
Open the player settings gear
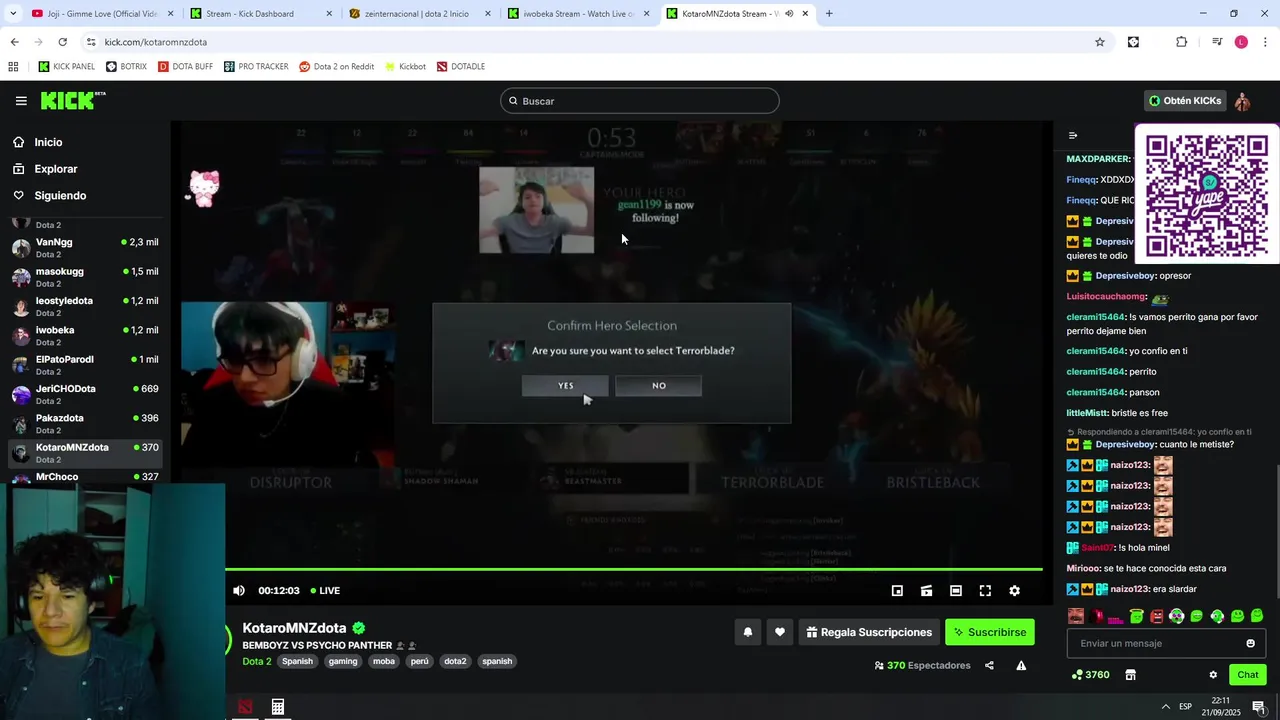(x=1014, y=591)
